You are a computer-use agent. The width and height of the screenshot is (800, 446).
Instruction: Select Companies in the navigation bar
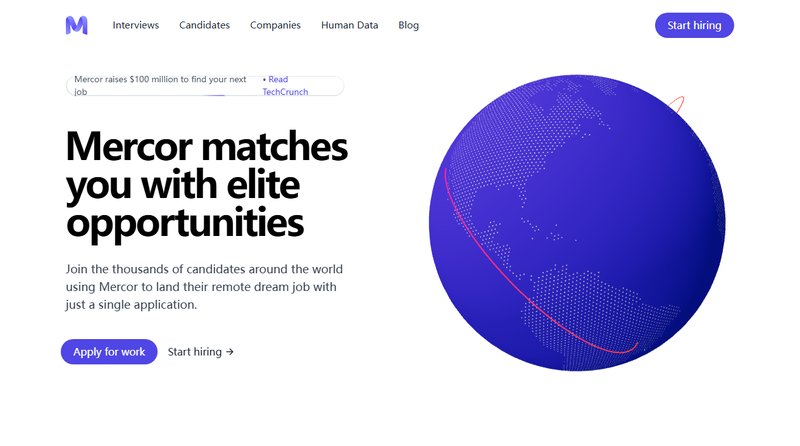tap(276, 25)
